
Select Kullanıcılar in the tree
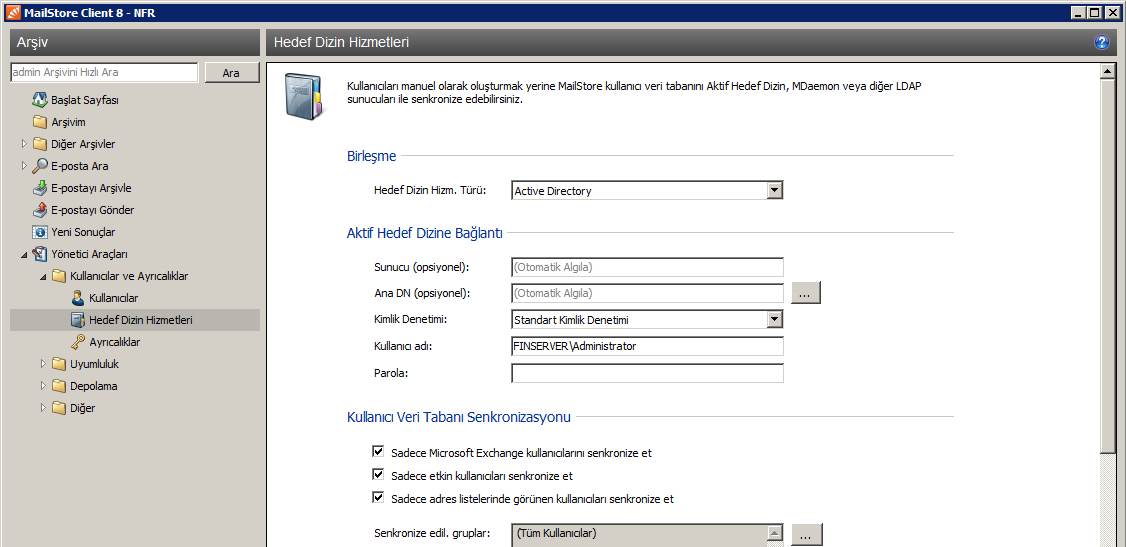tap(113, 298)
